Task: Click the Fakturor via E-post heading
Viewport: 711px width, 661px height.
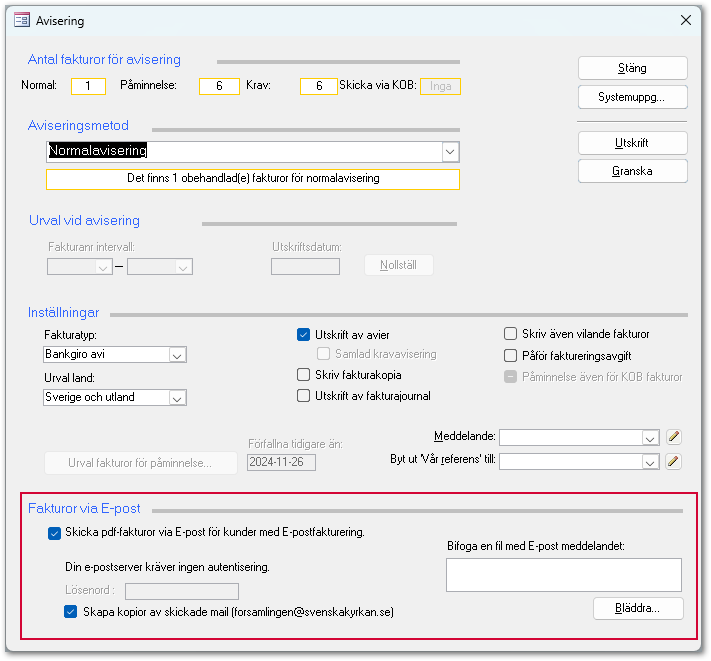Action: click(84, 509)
